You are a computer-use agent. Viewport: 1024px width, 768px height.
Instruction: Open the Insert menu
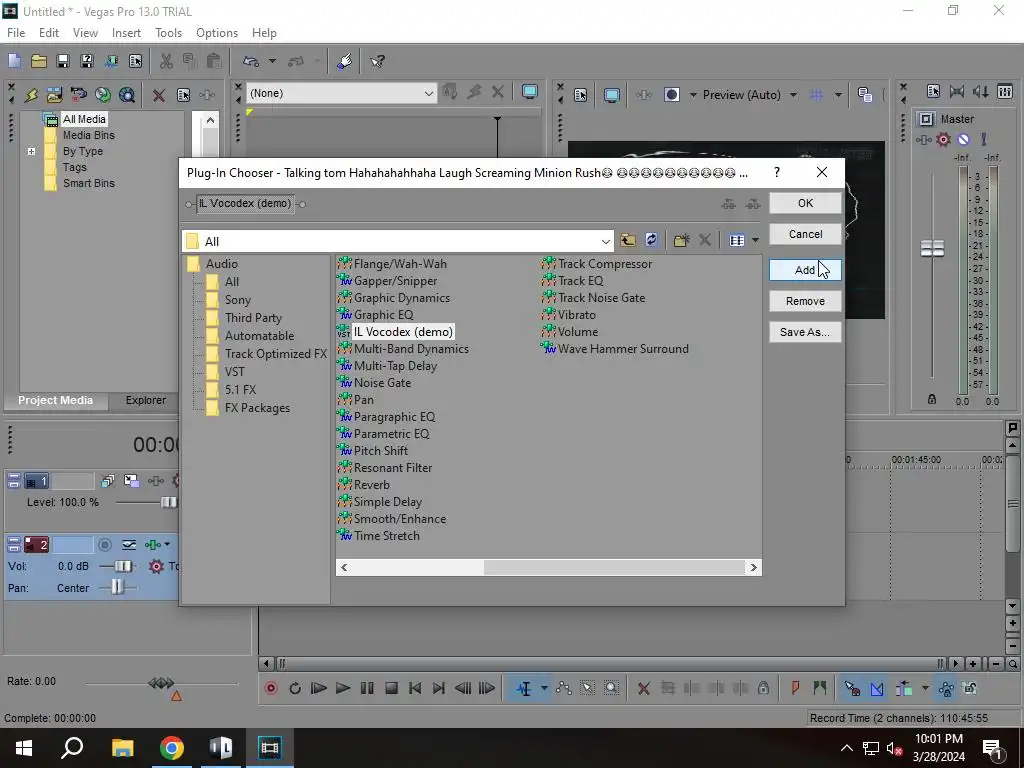click(126, 33)
